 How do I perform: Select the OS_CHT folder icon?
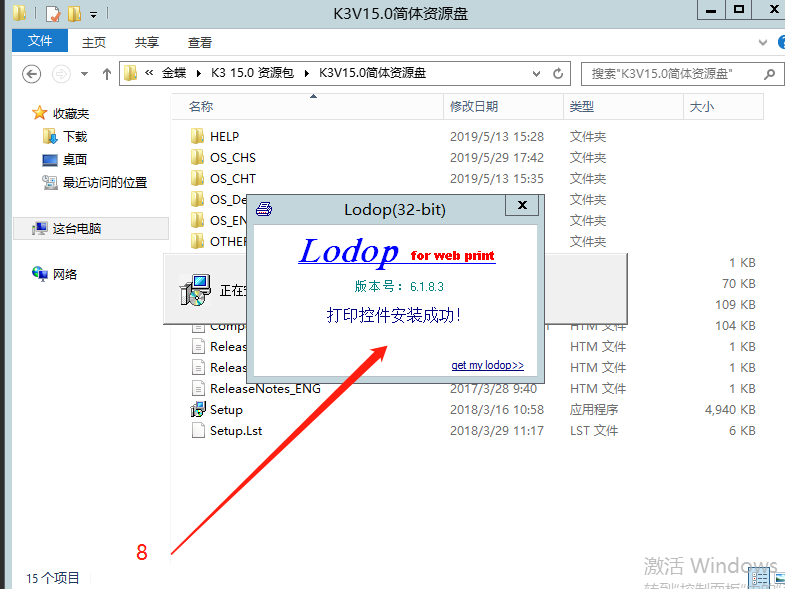pos(198,178)
